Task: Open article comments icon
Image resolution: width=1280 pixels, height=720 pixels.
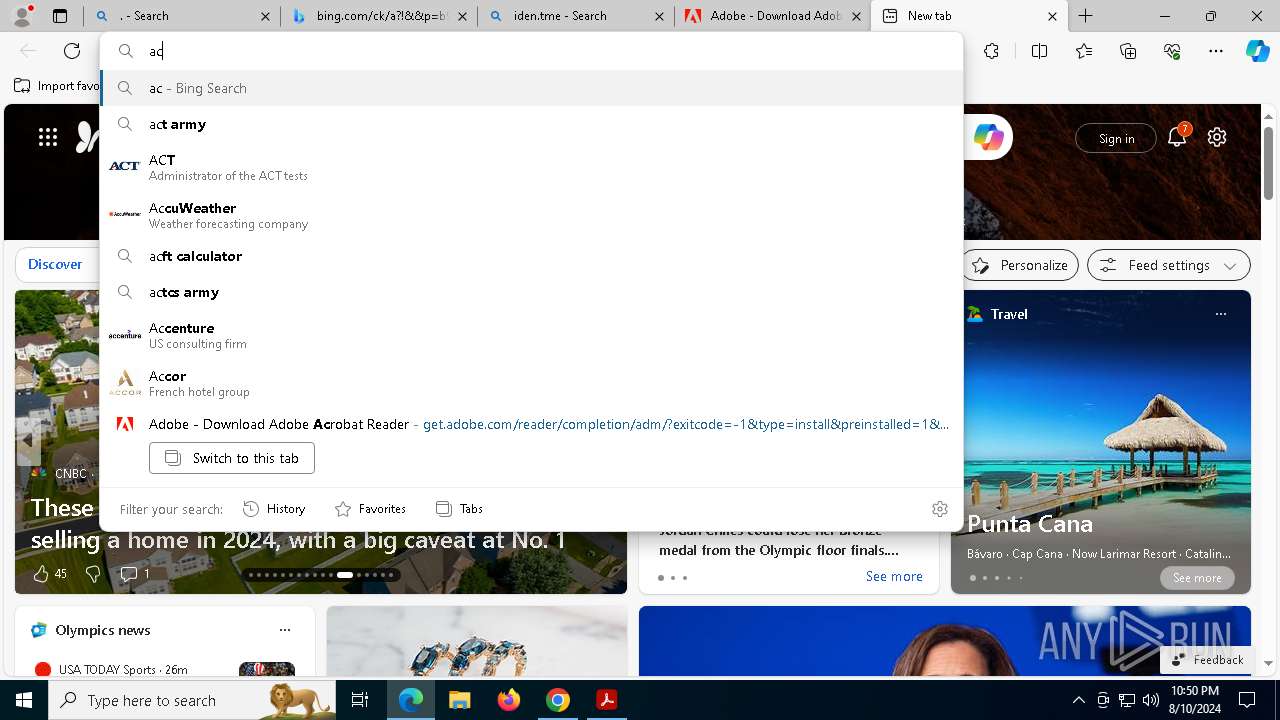Action: tap(129, 574)
